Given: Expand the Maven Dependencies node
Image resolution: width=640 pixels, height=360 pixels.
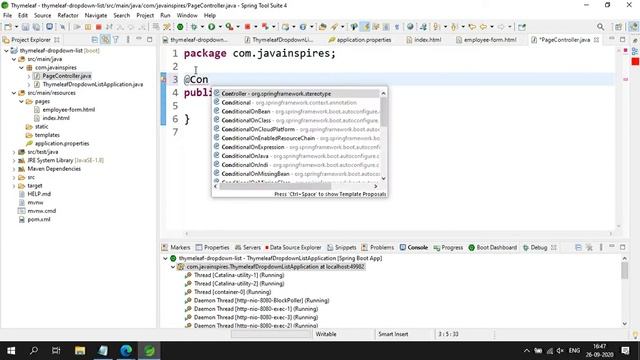Looking at the screenshot, I should click(14, 169).
